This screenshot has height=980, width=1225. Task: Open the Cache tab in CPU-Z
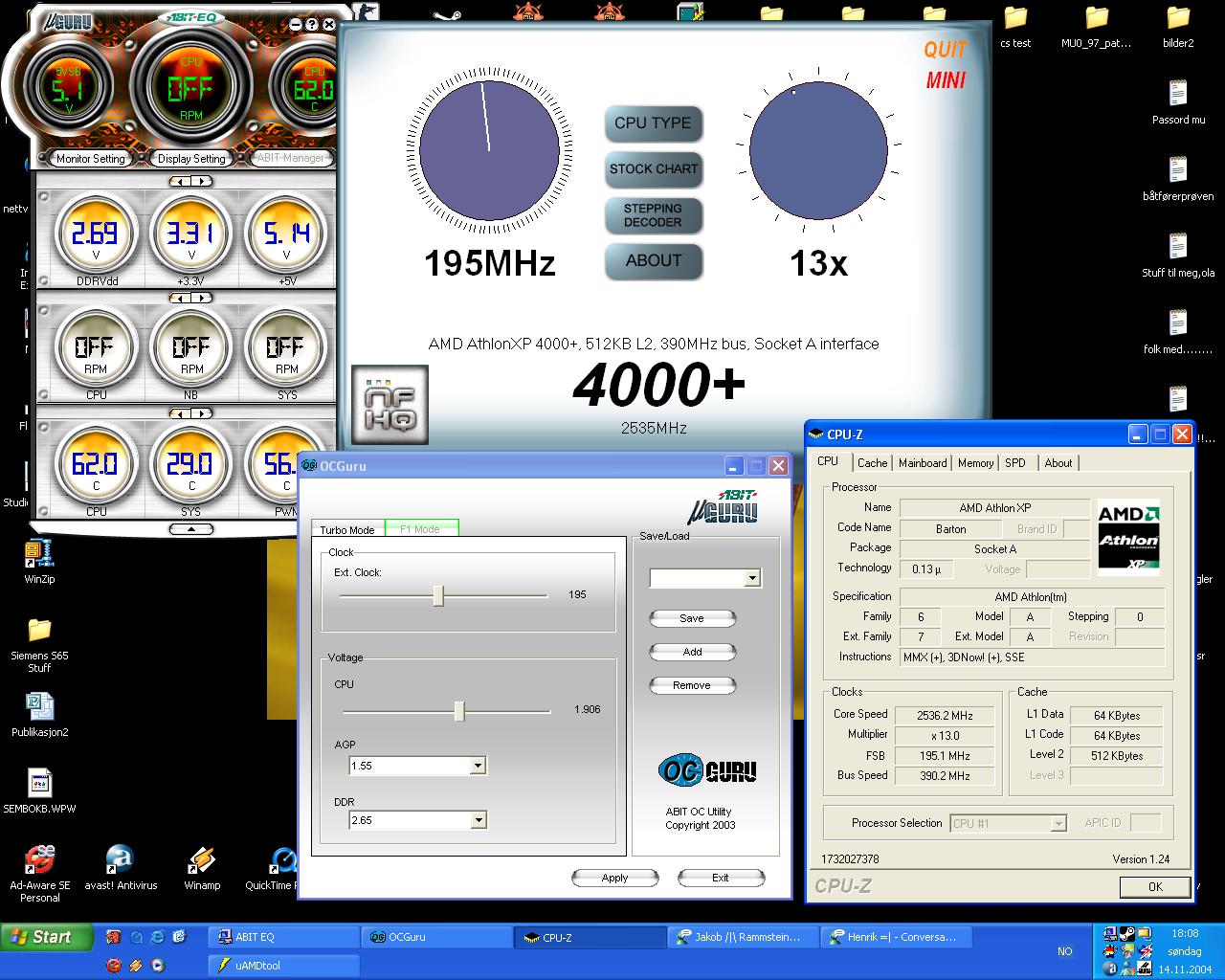click(x=872, y=462)
